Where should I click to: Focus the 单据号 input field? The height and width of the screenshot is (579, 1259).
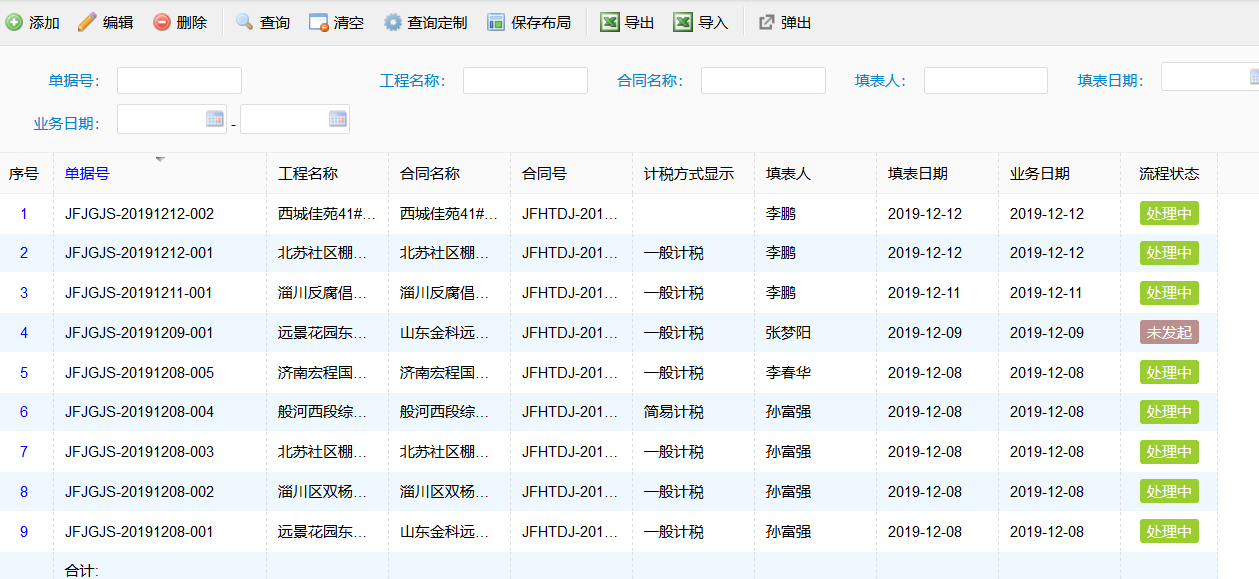[x=179, y=80]
